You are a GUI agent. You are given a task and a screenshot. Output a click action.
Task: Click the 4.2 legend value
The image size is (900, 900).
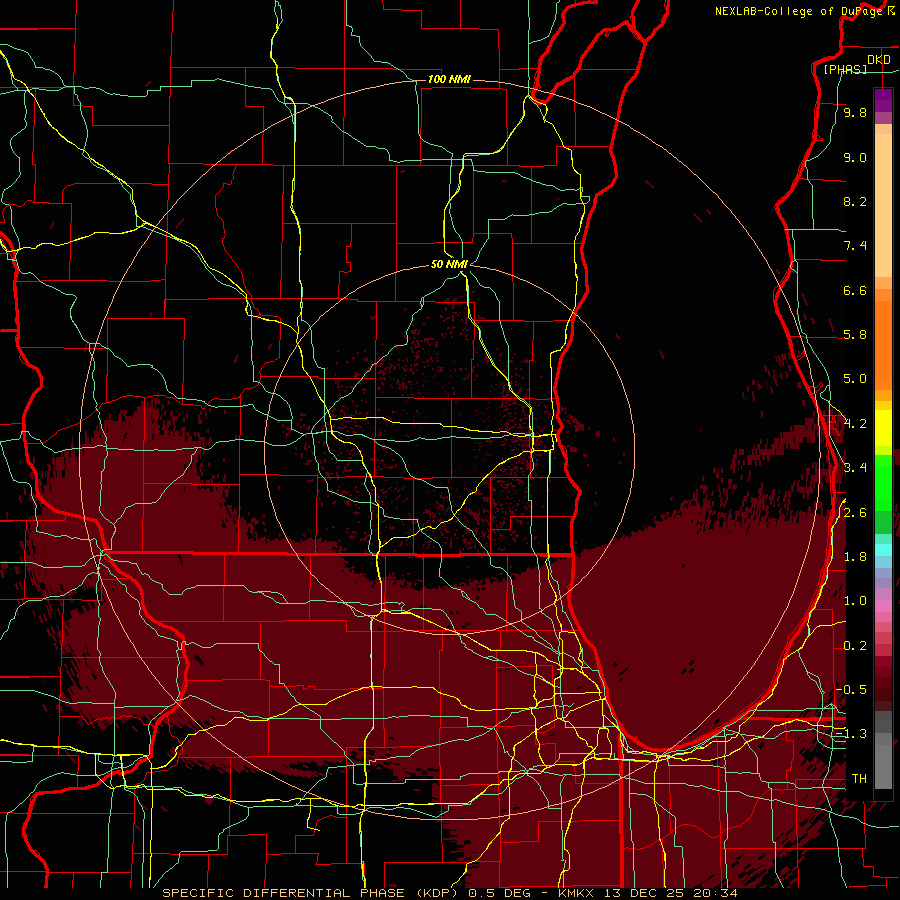coord(855,424)
